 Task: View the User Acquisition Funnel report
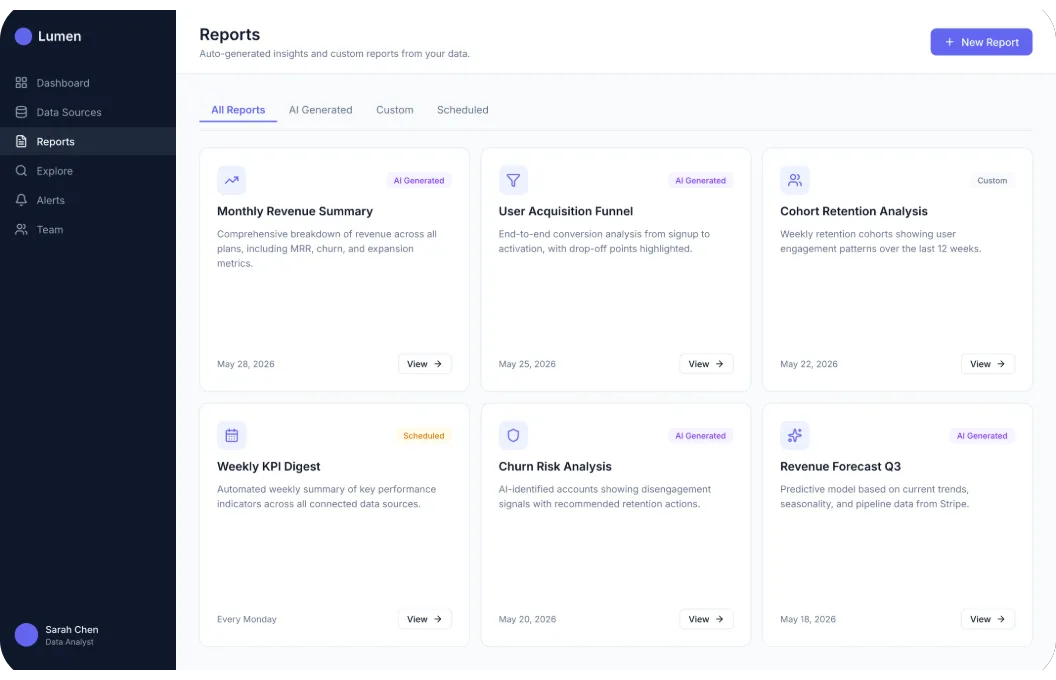pos(706,364)
